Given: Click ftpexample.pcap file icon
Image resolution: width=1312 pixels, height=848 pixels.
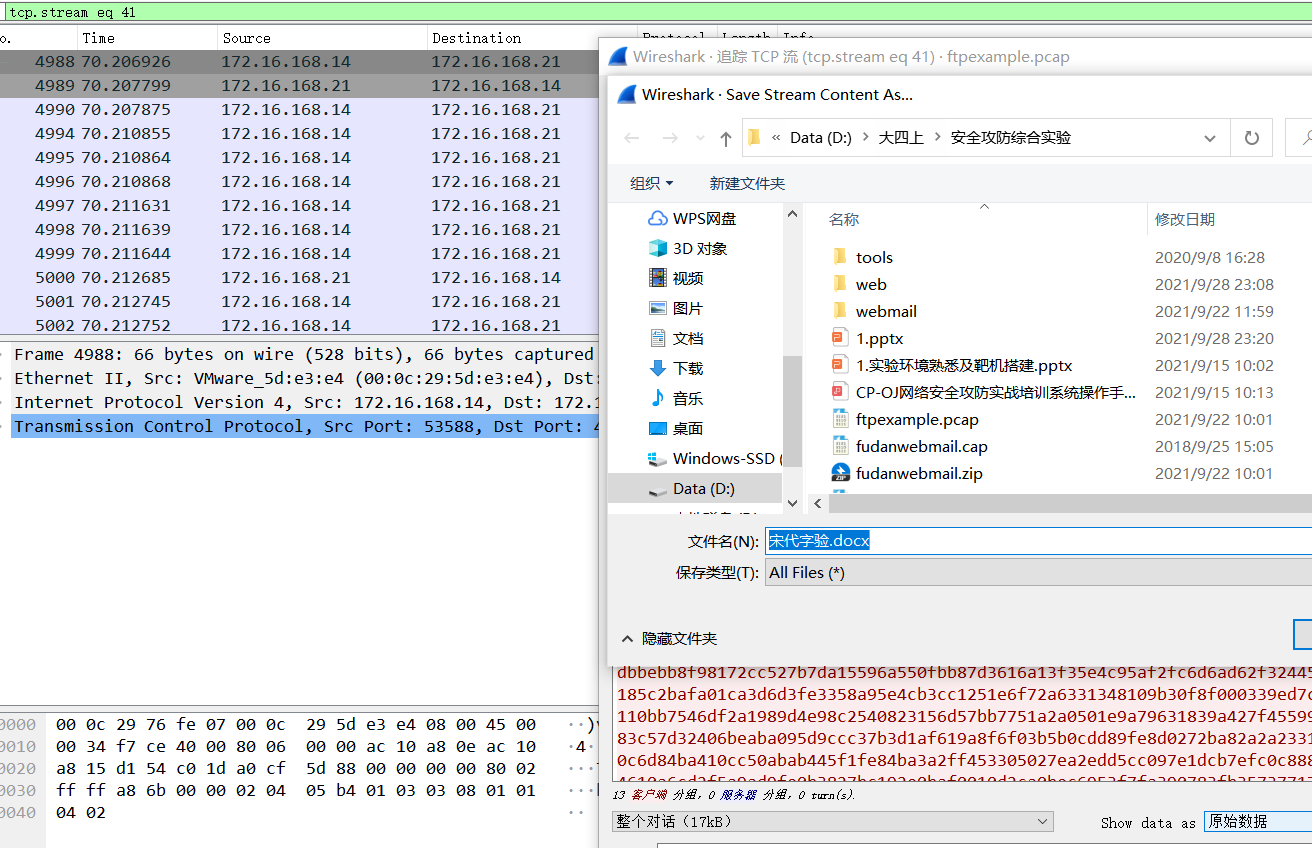Looking at the screenshot, I should coord(840,419).
